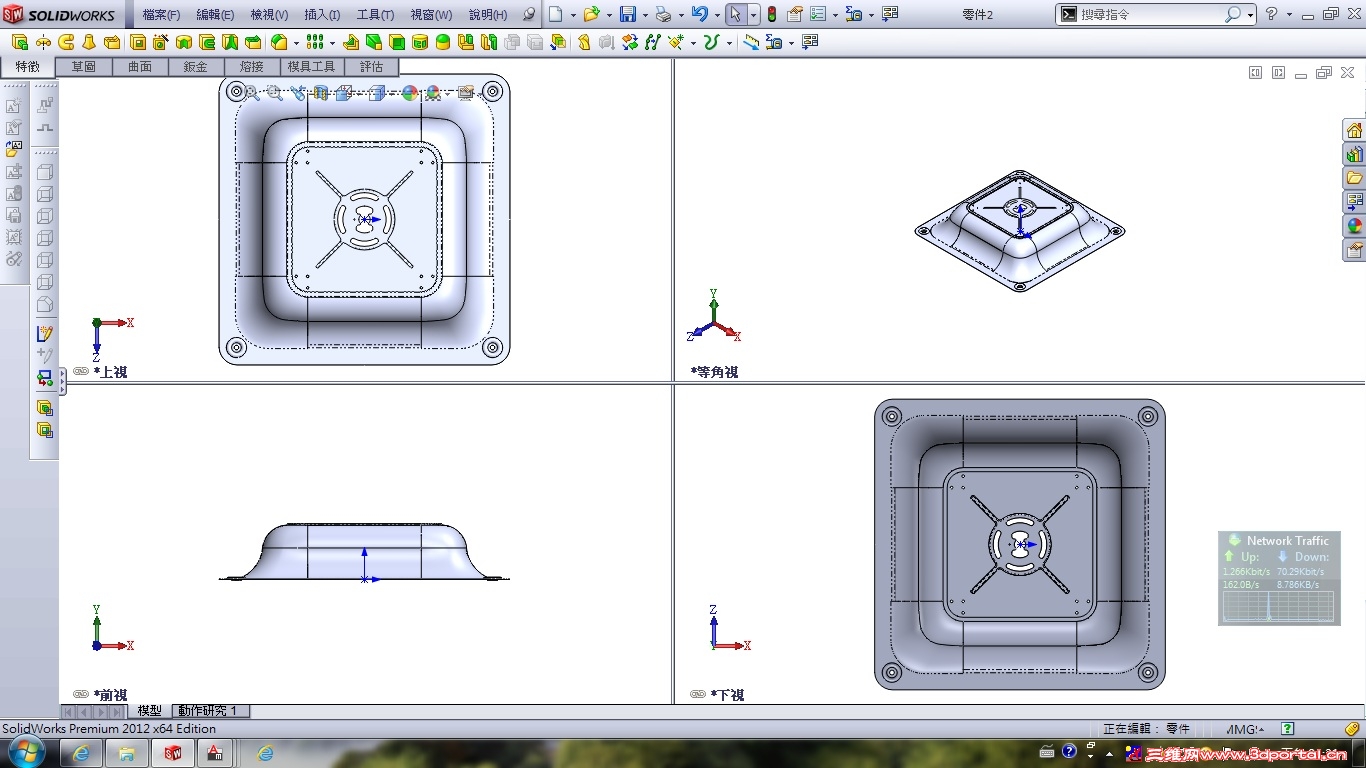The height and width of the screenshot is (768, 1366).
Task: Activate the Select cursor tool
Action: (x=735, y=15)
